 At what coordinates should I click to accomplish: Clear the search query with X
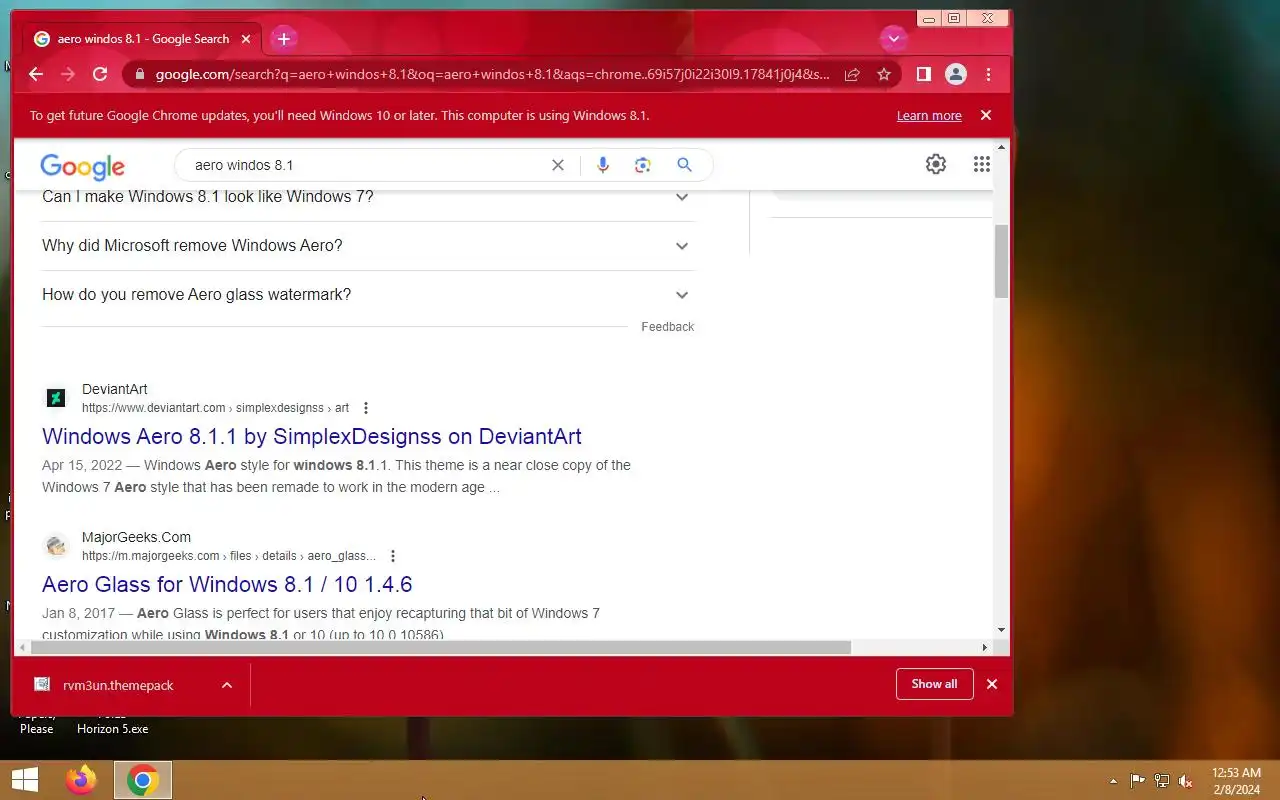[558, 165]
